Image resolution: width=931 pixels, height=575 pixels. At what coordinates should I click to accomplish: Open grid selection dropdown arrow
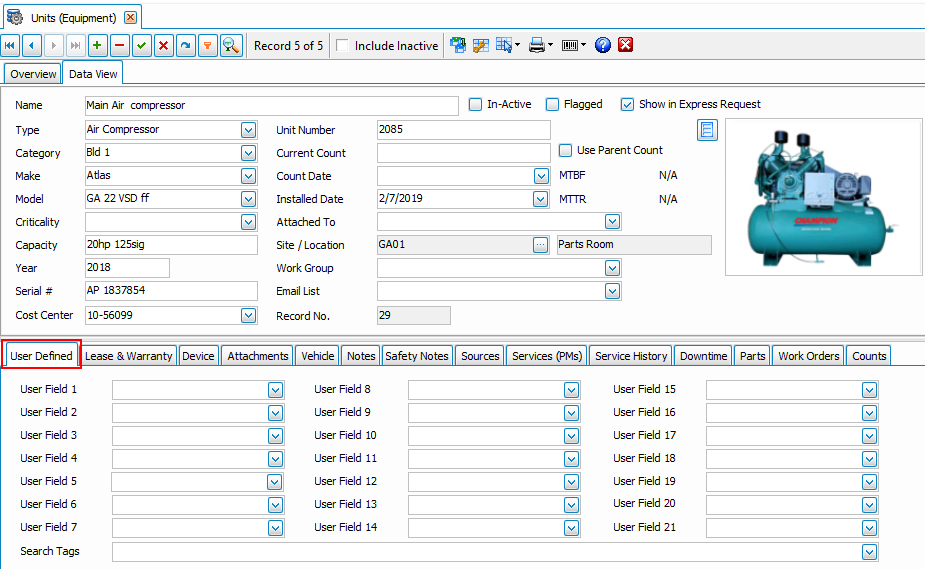518,45
